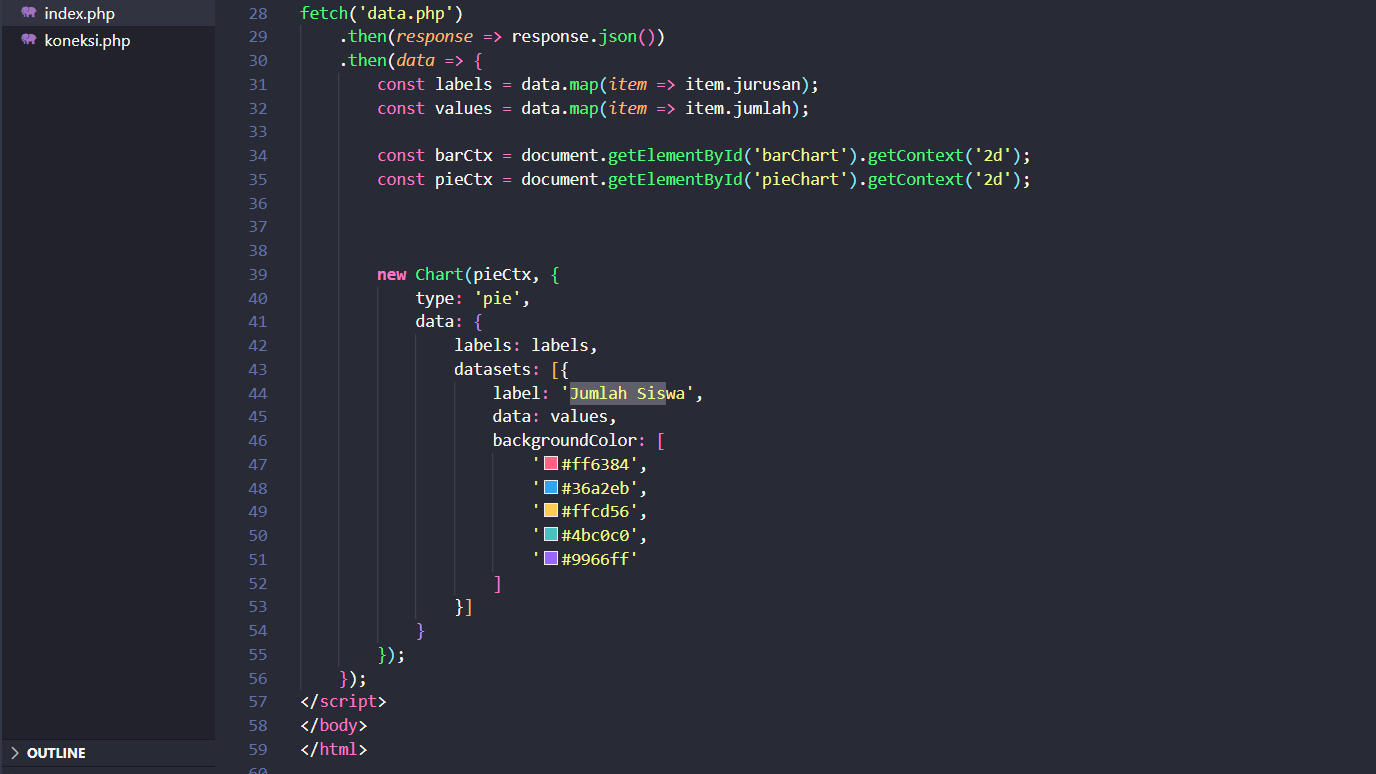The width and height of the screenshot is (1376, 774).
Task: Click the PHP elephant icon beside koneksi.php
Action: click(28, 40)
